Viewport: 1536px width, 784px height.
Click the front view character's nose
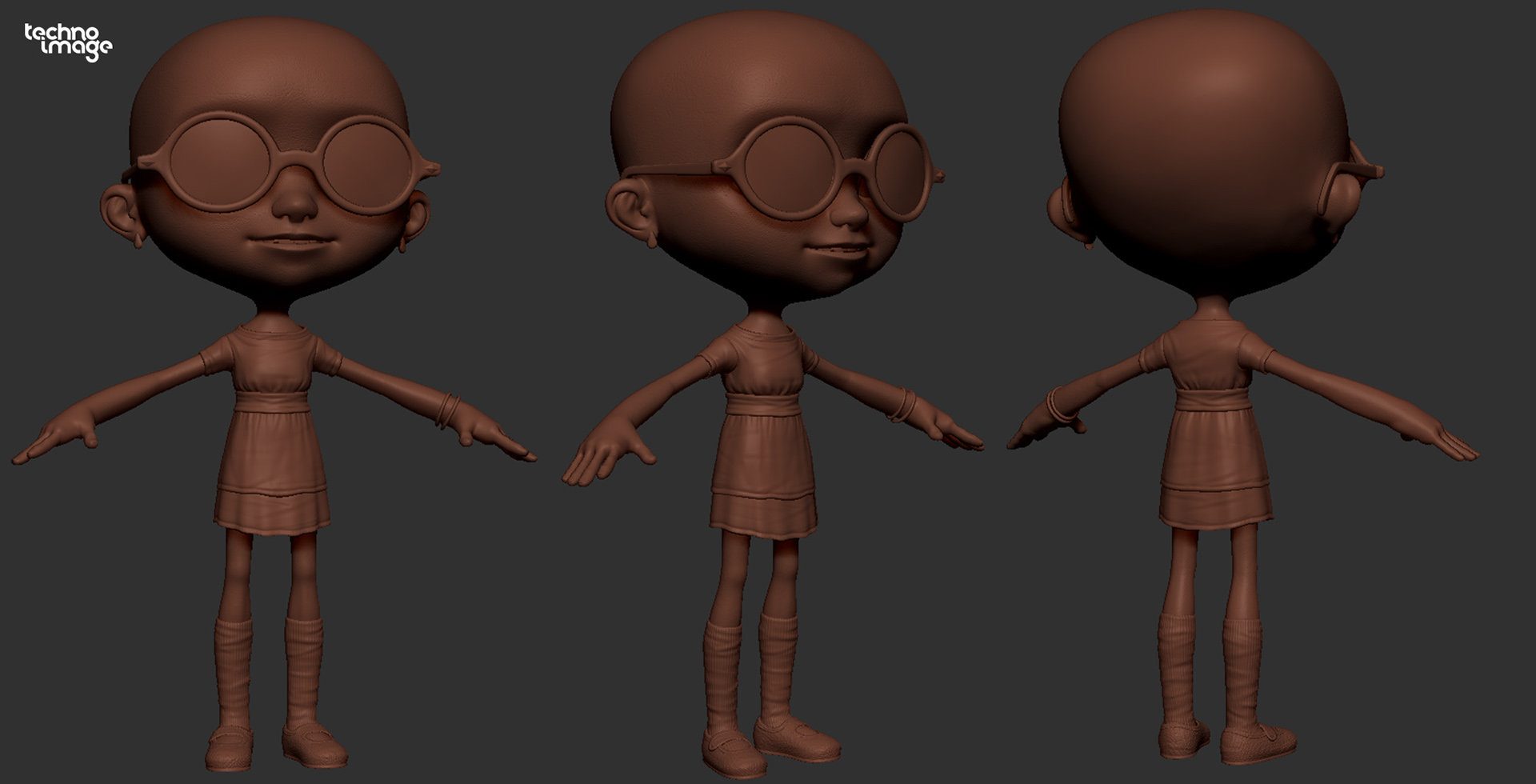coord(295,205)
